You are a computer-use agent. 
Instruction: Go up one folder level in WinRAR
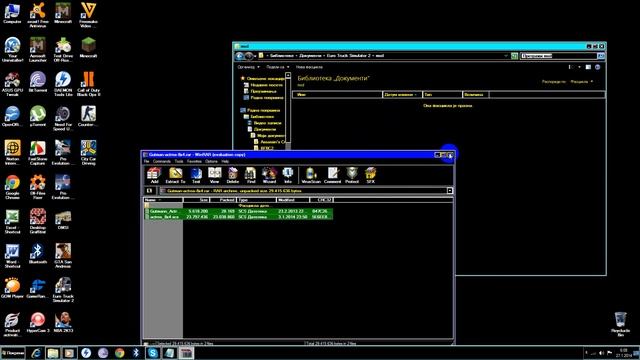(x=149, y=191)
